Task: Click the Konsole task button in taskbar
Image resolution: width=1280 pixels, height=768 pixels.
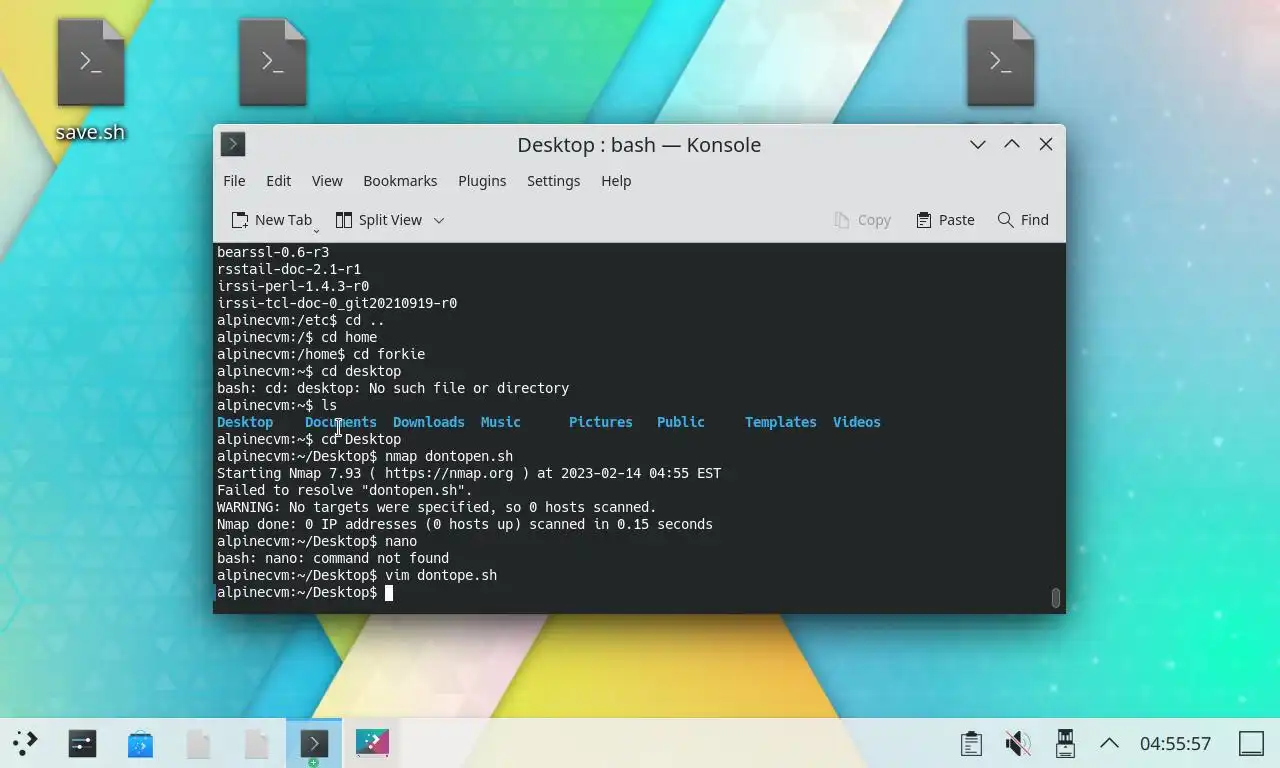Action: point(314,743)
